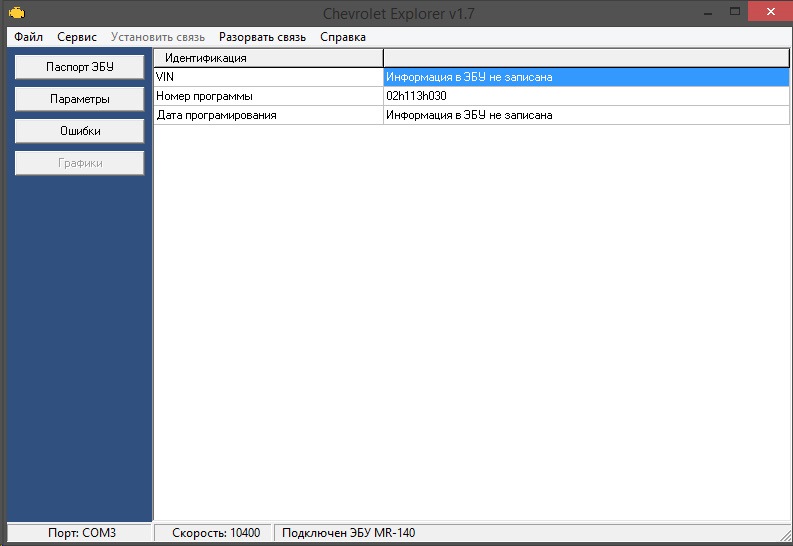
Task: Open the Справка menu
Action: (x=343, y=37)
